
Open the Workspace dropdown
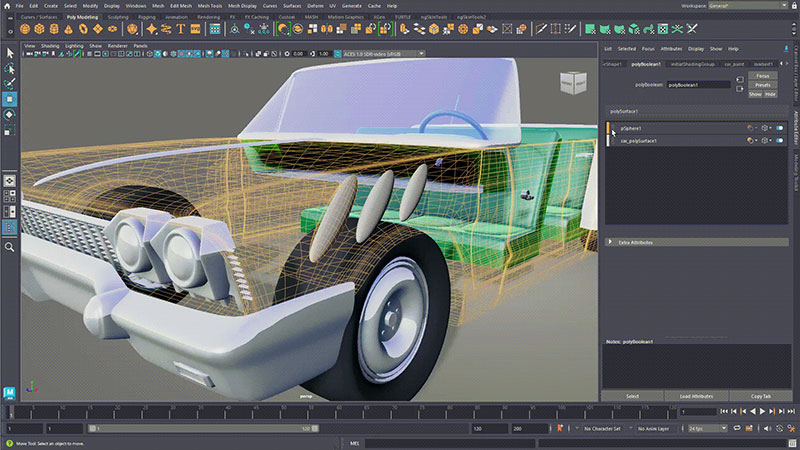pyautogui.click(x=748, y=6)
